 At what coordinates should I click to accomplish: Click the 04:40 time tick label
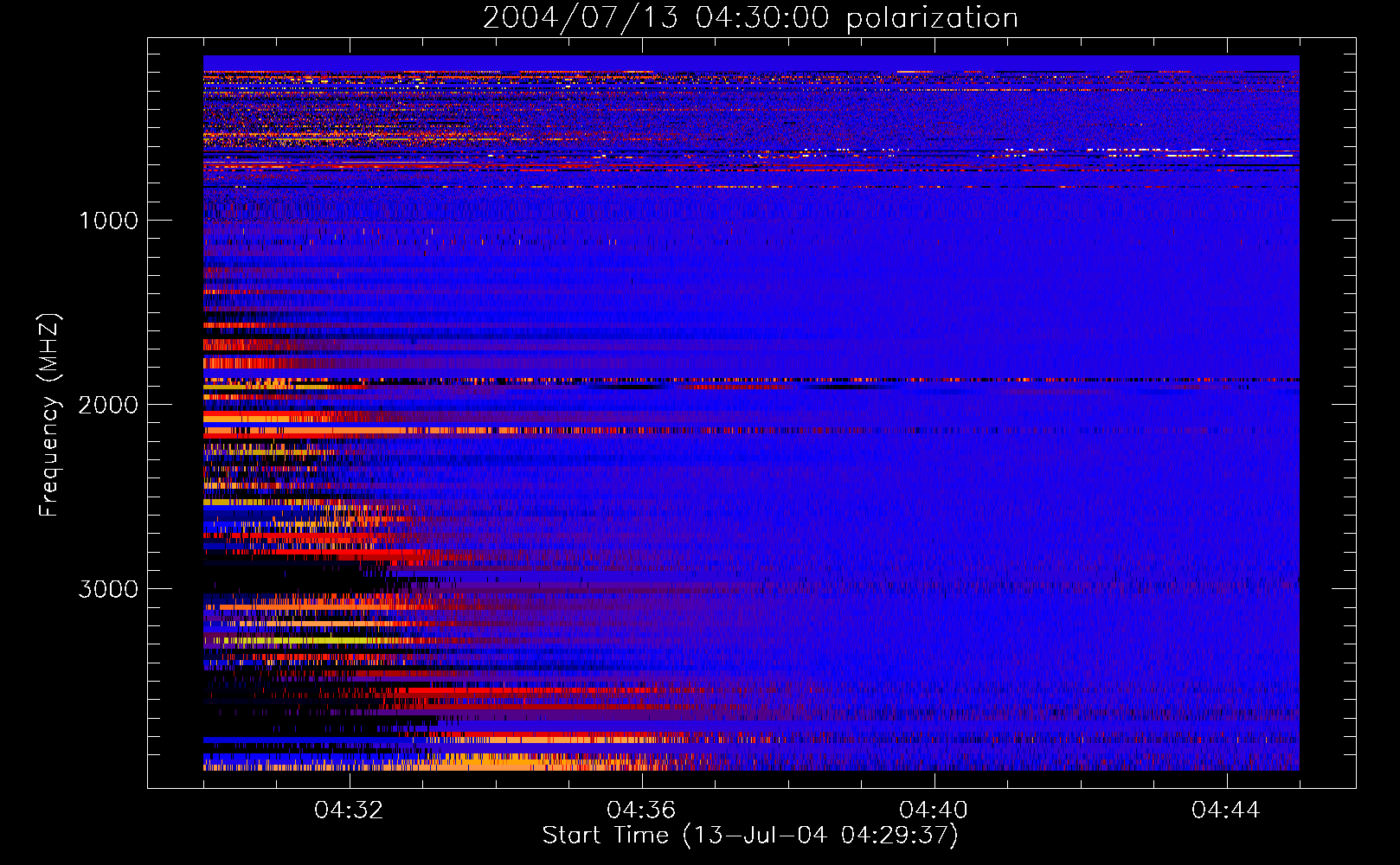pos(934,811)
